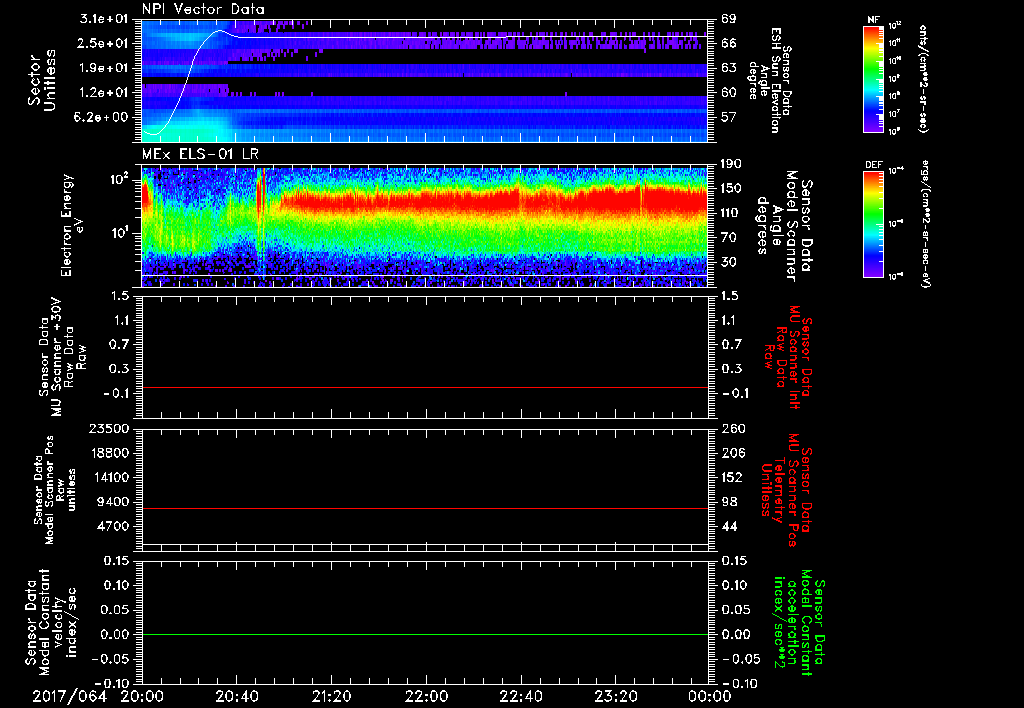Viewport: 1024px width, 708px height.
Task: Click the "57" sun elevation tick value
Action: [x=729, y=118]
